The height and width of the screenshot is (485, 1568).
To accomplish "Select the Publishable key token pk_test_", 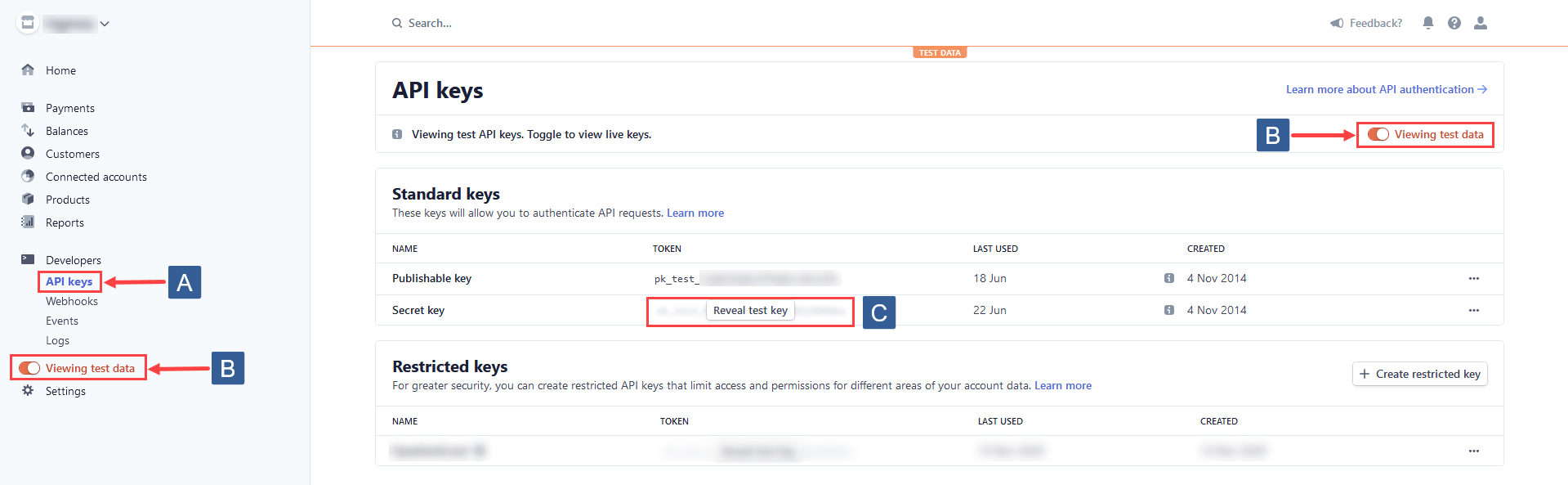I will (746, 279).
